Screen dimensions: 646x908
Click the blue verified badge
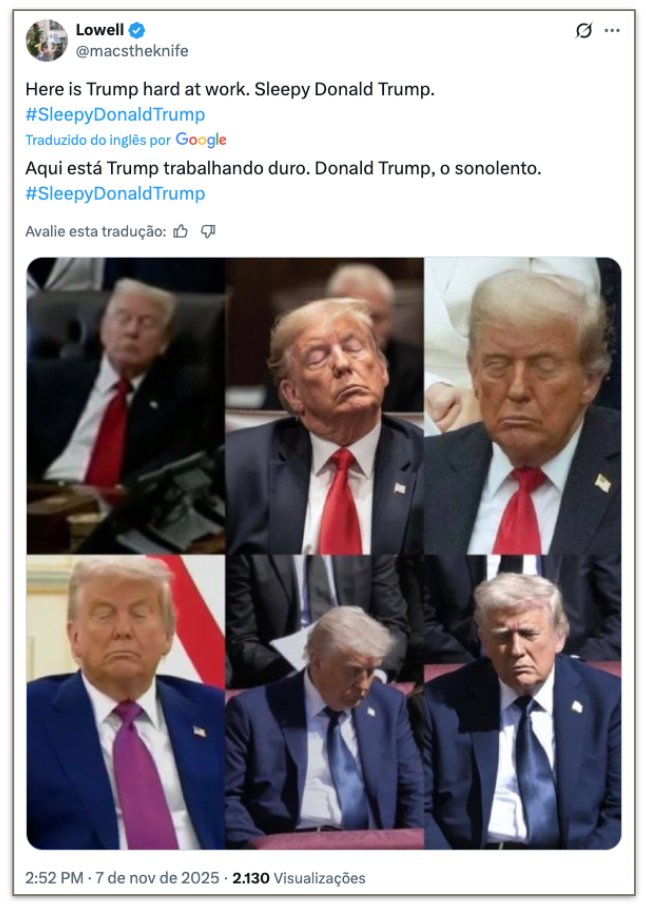point(137,30)
